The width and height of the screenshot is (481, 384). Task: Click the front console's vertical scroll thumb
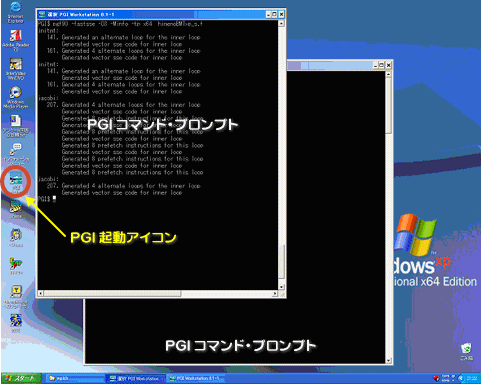click(x=282, y=262)
